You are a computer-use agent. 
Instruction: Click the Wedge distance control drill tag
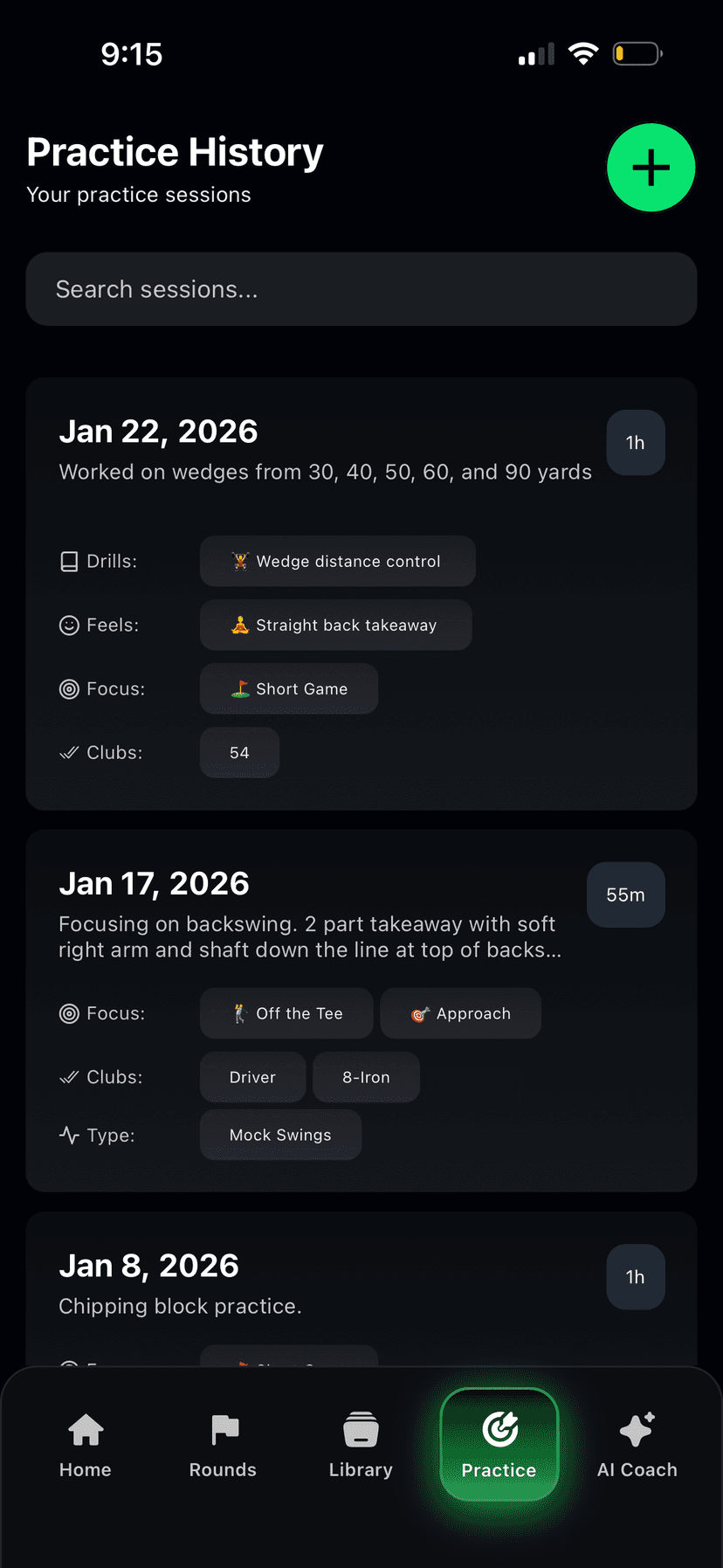337,561
